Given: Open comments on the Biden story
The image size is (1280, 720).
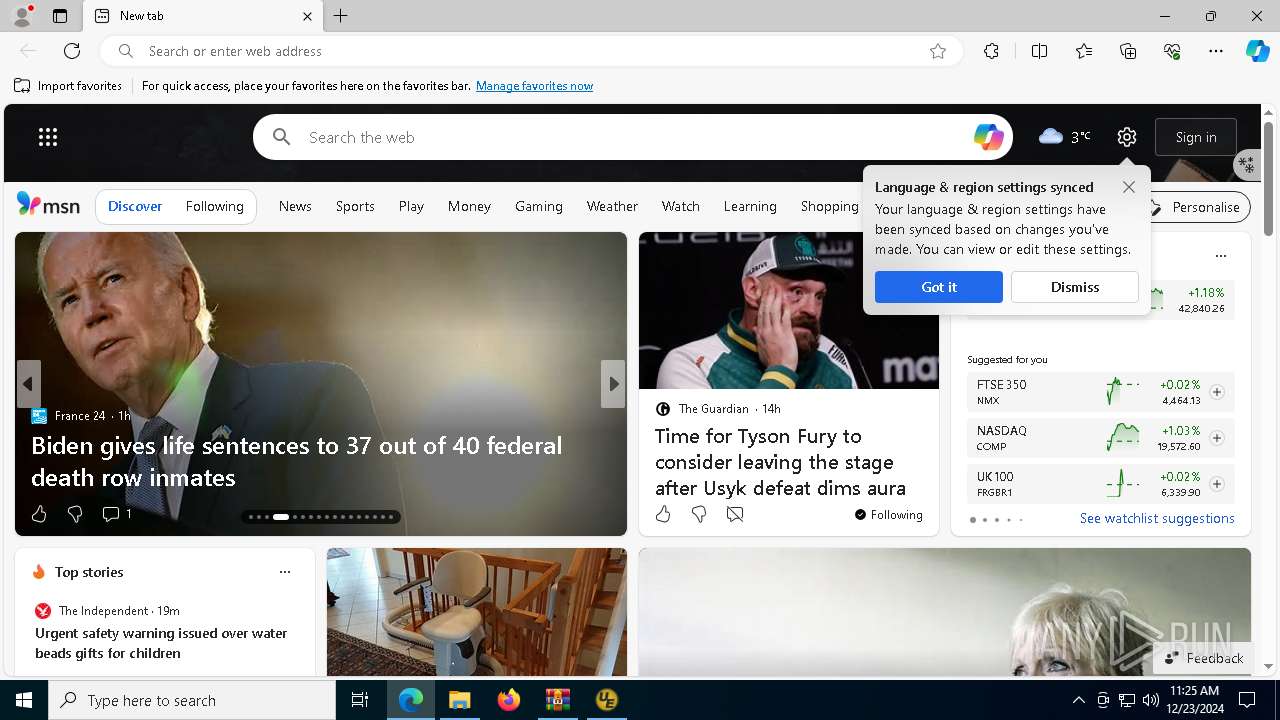Looking at the screenshot, I should tap(117, 514).
